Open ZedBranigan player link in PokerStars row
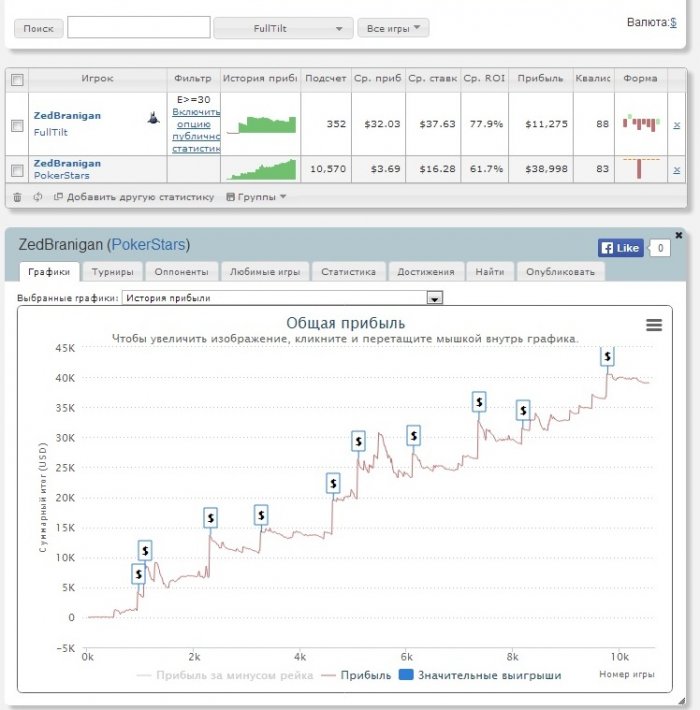700x710 pixels. [67, 163]
